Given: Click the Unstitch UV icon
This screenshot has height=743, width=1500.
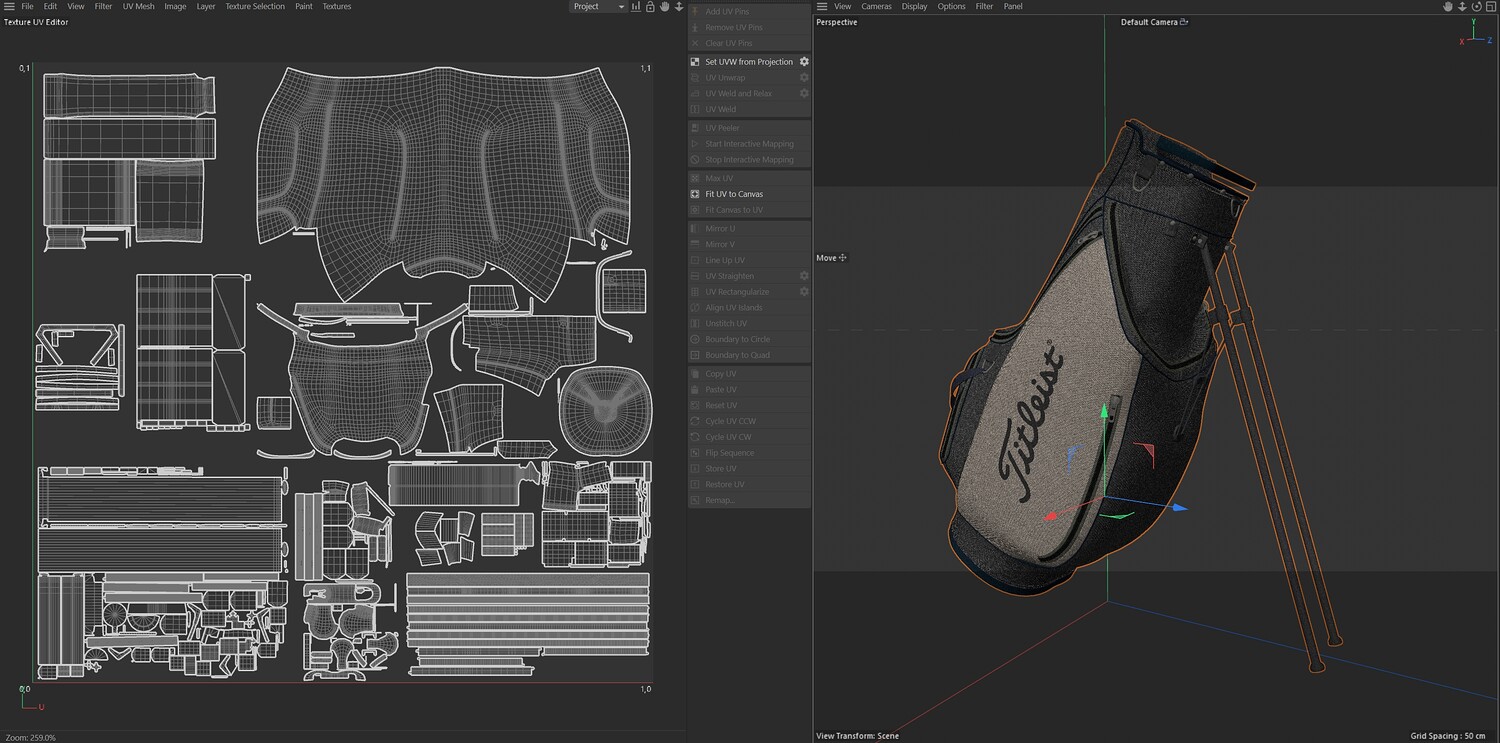Looking at the screenshot, I should click(x=696, y=323).
